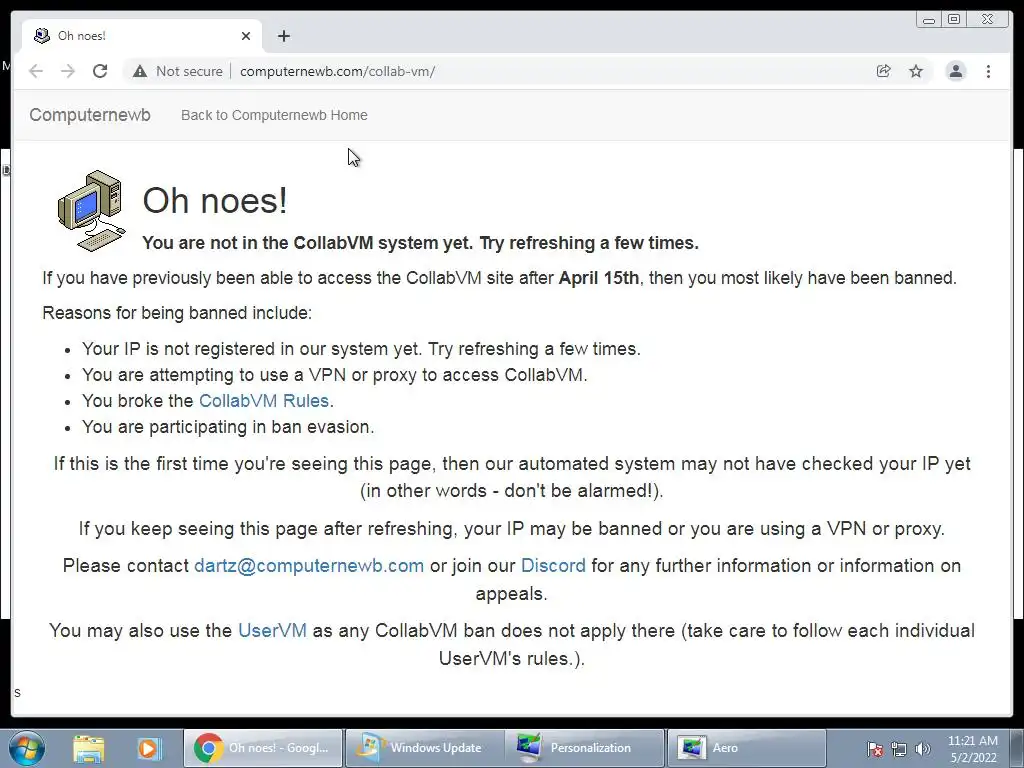The image size is (1024, 768).
Task: Go Back to Computernewb Home
Action: [274, 115]
